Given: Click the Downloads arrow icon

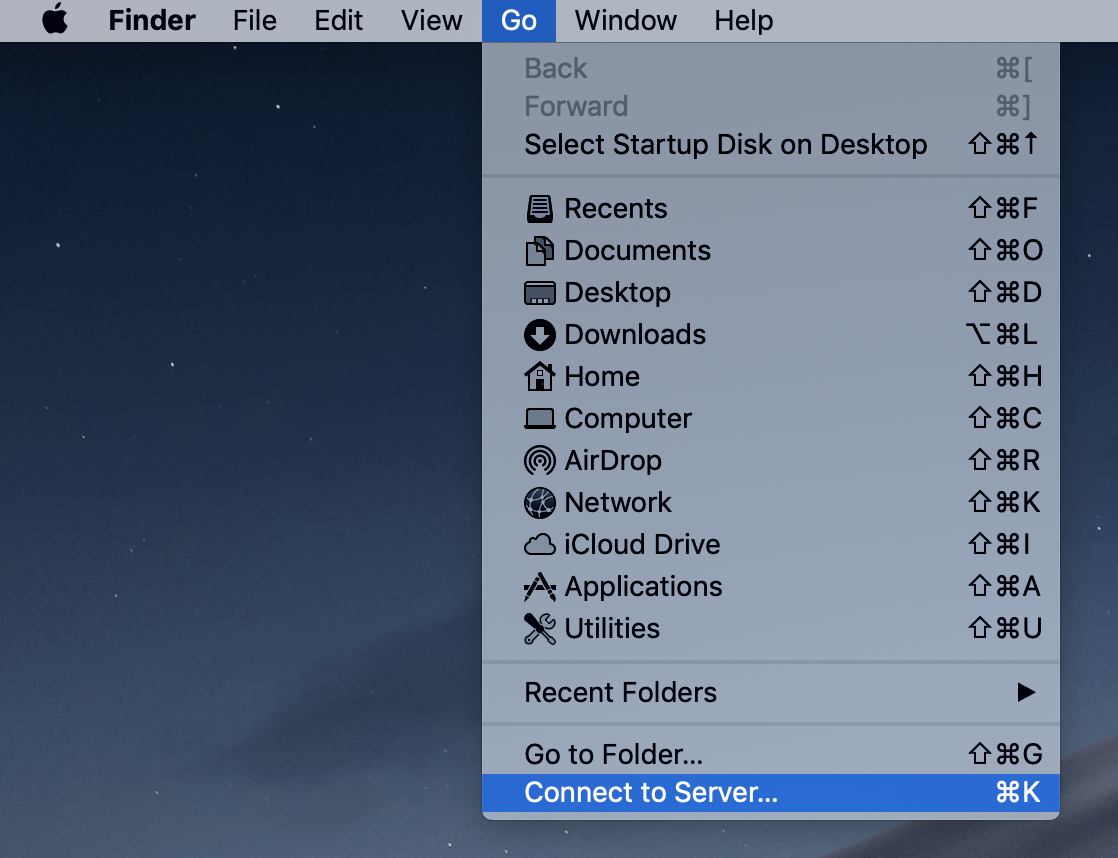Looking at the screenshot, I should pyautogui.click(x=540, y=335).
